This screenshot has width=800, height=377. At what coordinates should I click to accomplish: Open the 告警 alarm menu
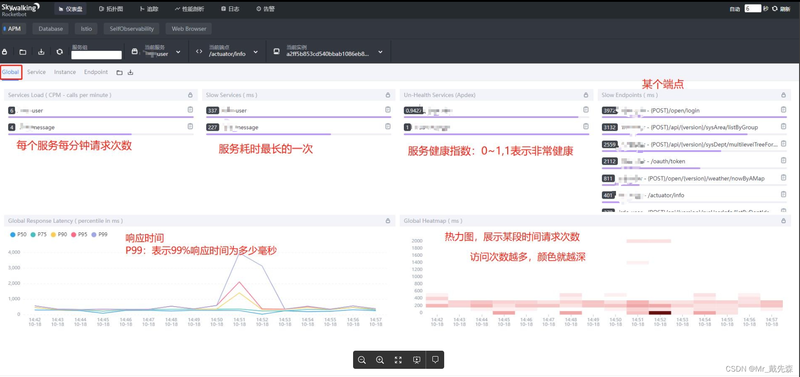coord(265,9)
